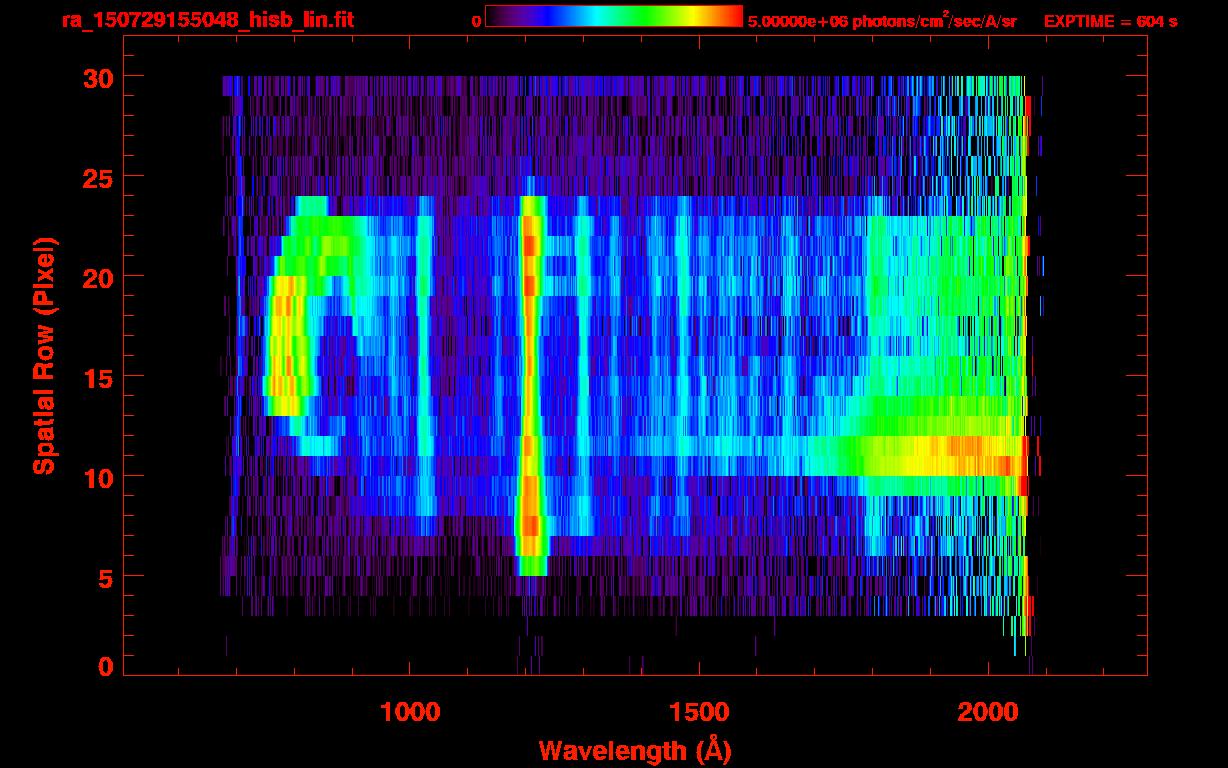This screenshot has height=768, width=1228.
Task: Click the color bar minimum label 0
Action: tap(476, 21)
